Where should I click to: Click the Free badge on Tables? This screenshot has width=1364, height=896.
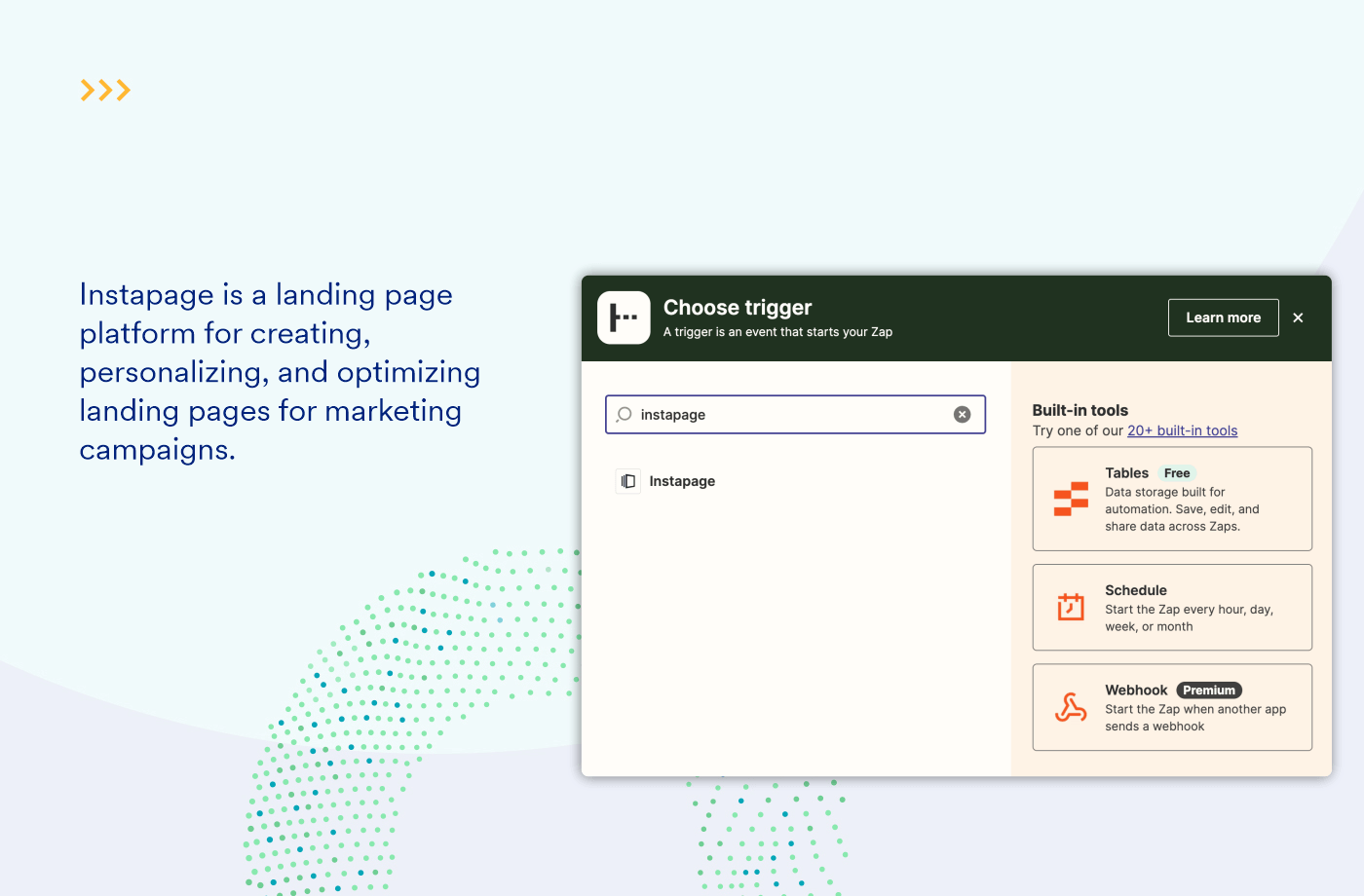(x=1177, y=473)
